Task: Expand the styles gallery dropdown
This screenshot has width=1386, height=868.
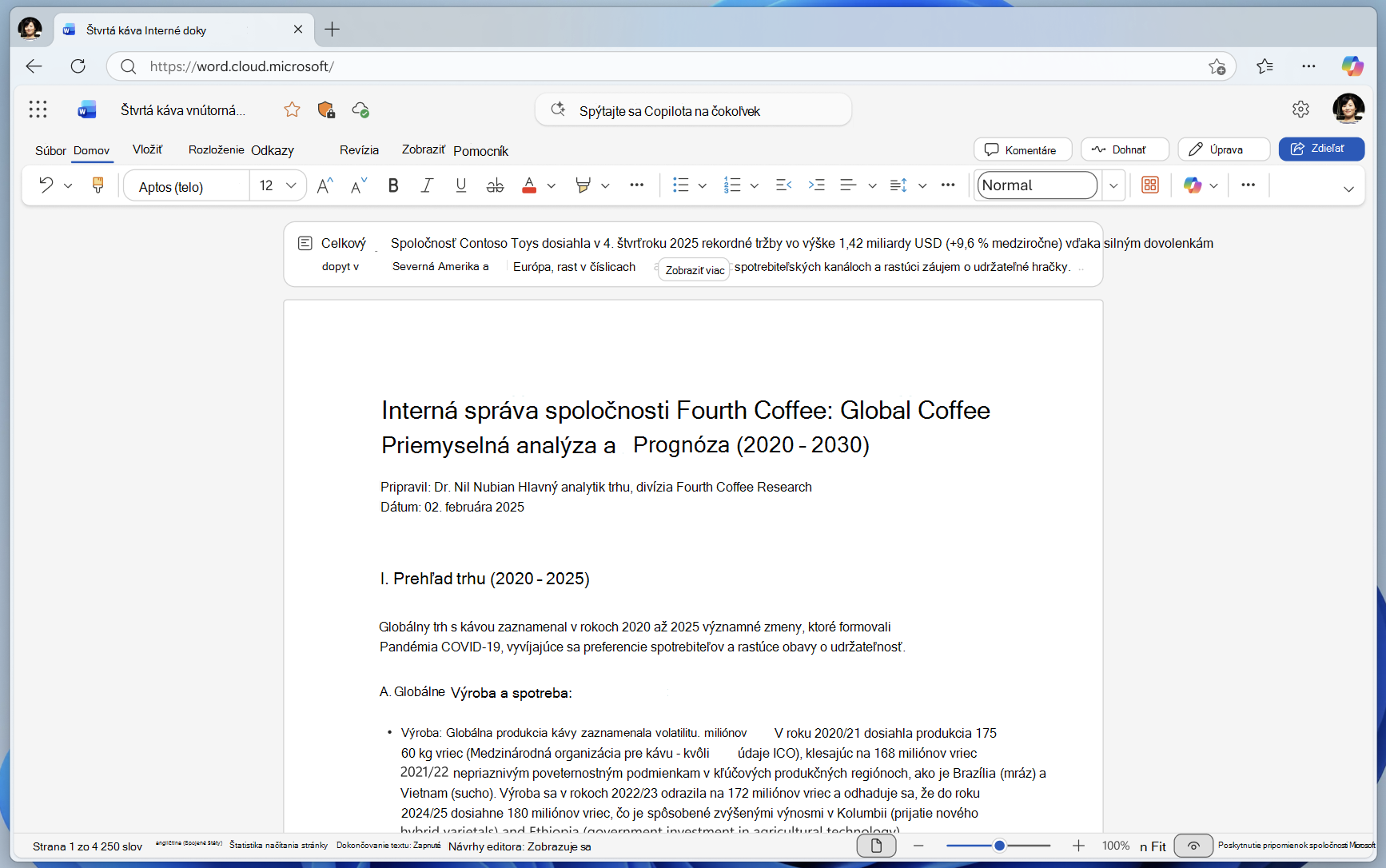Action: tap(1113, 185)
